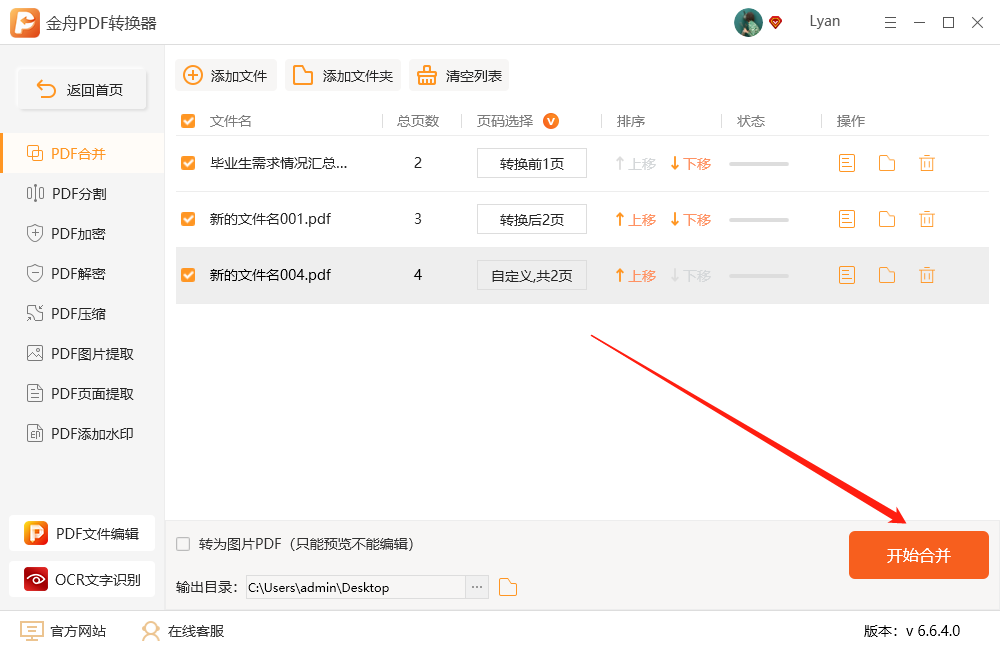Open page selection for 新的文件名001.pdf
The width and height of the screenshot is (1000, 650).
click(531, 219)
